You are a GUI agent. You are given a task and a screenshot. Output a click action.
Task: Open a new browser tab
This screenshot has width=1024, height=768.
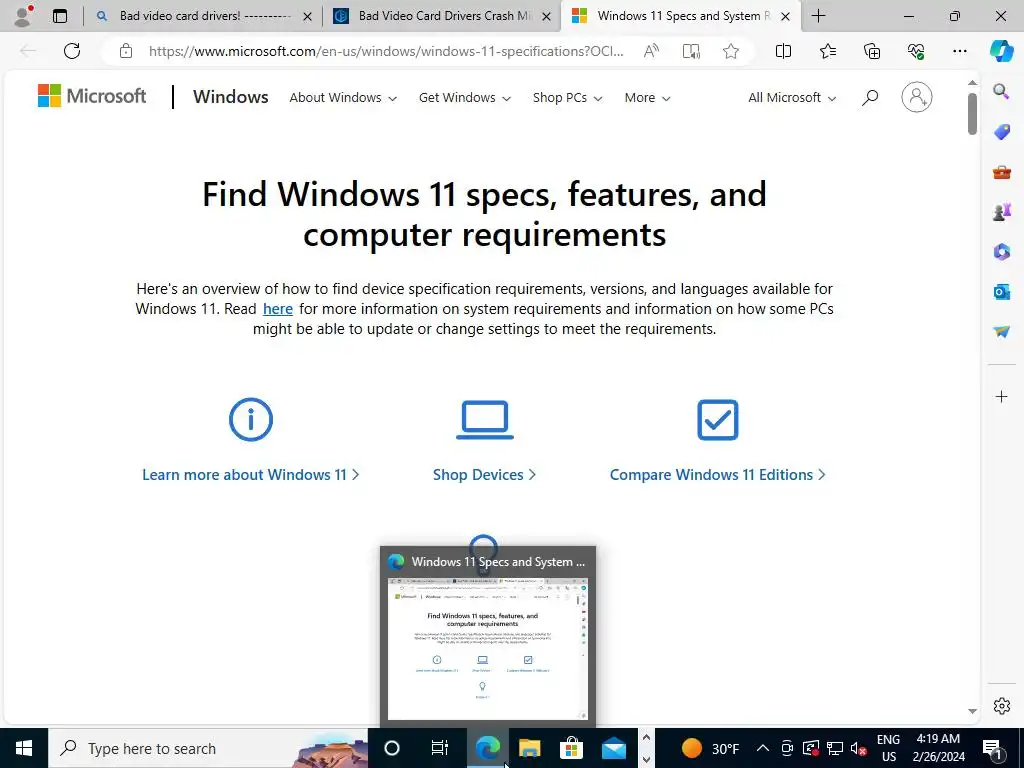tap(818, 16)
